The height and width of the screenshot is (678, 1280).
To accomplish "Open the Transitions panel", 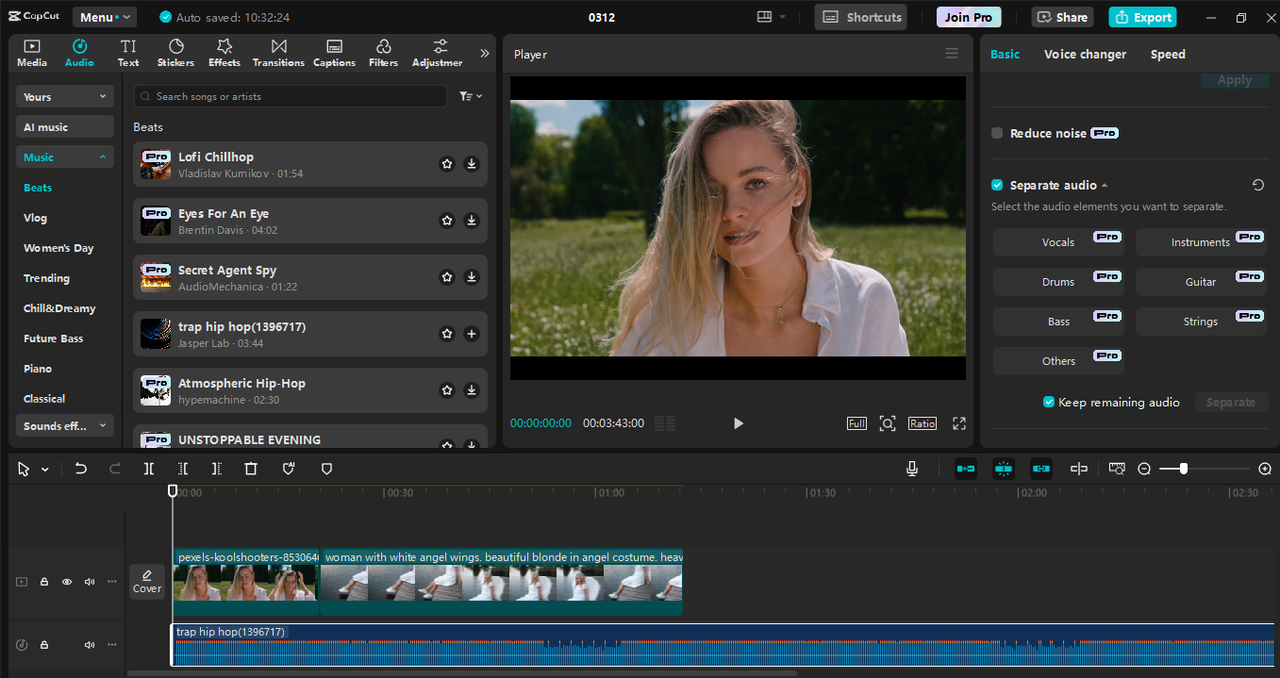I will [x=278, y=53].
